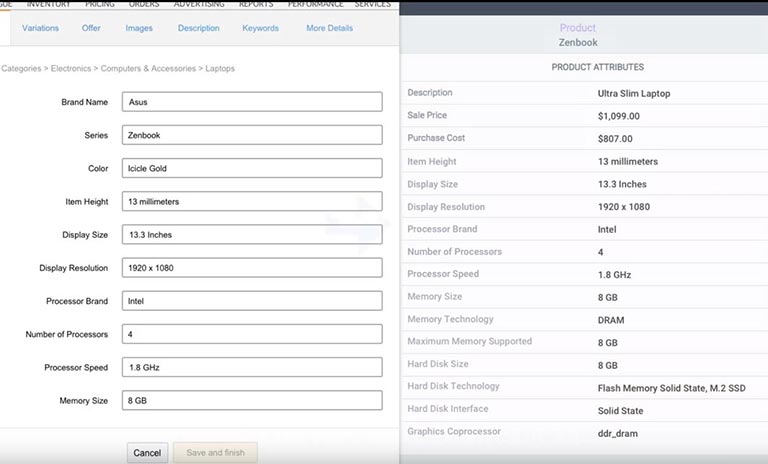The height and width of the screenshot is (464, 768).
Task: Click the Save and finish button
Action: pyautogui.click(x=216, y=453)
